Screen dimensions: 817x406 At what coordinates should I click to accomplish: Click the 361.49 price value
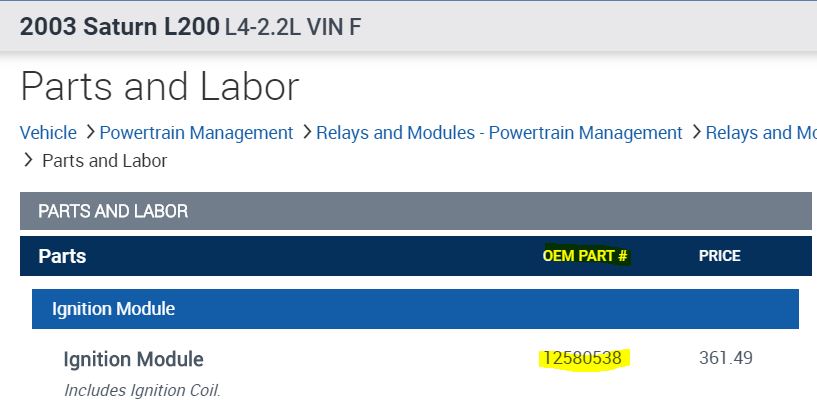click(725, 358)
